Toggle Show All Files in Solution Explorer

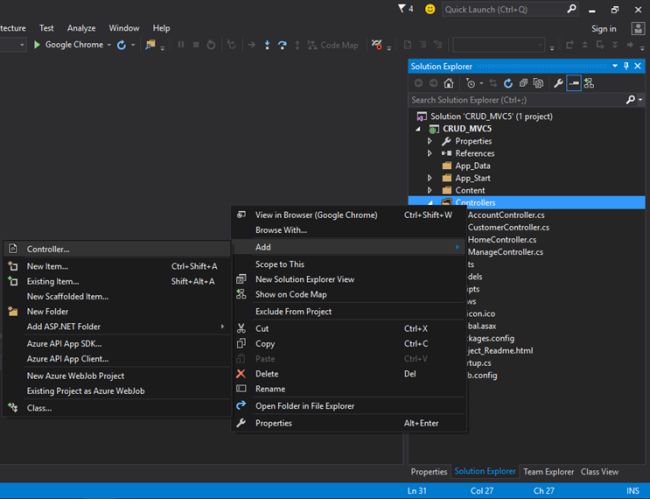538,83
